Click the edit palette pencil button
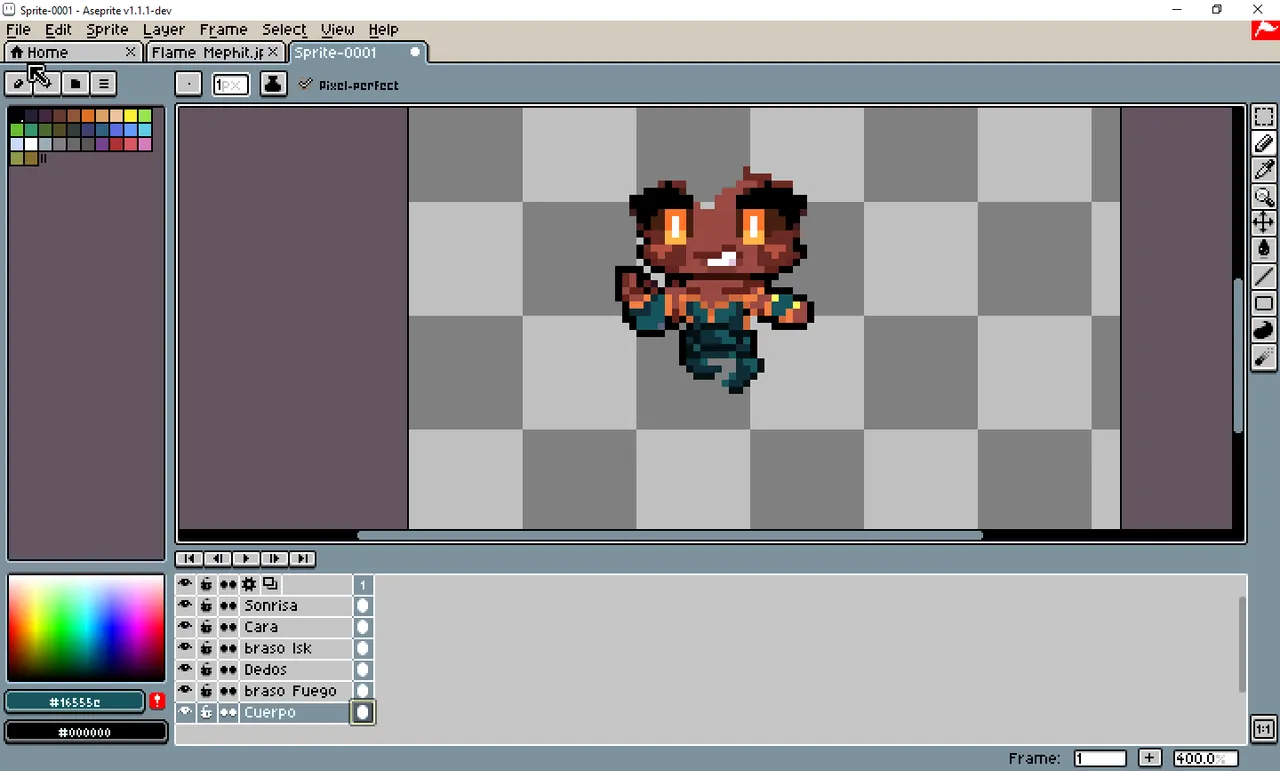 tap(18, 83)
